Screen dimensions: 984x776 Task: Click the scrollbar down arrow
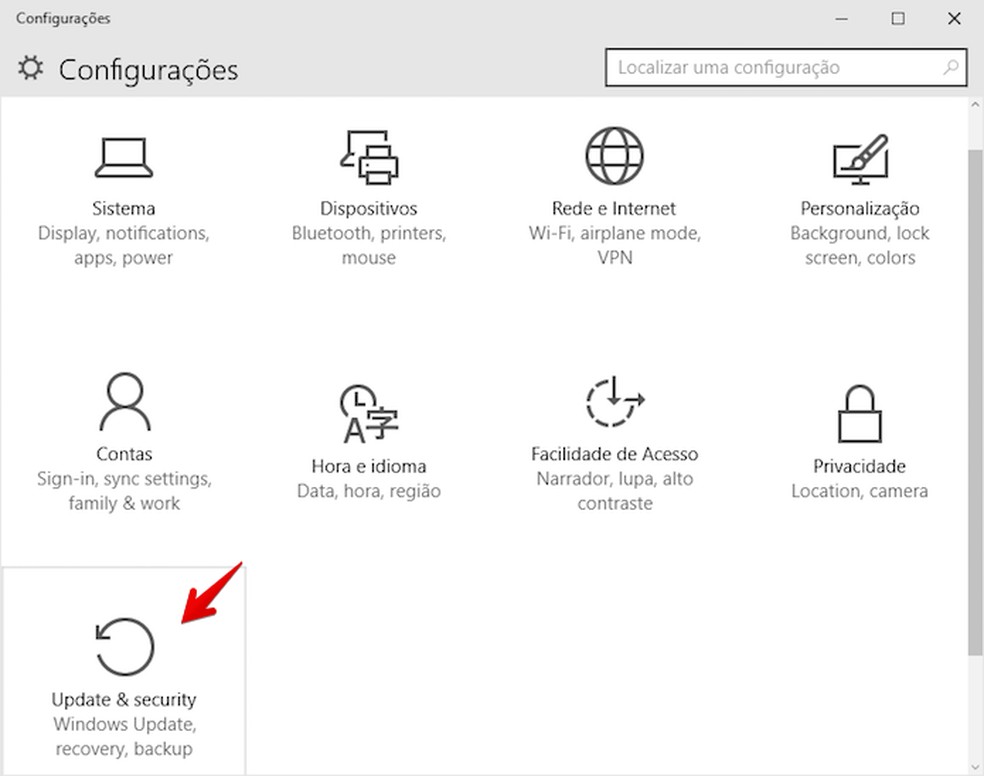point(975,767)
